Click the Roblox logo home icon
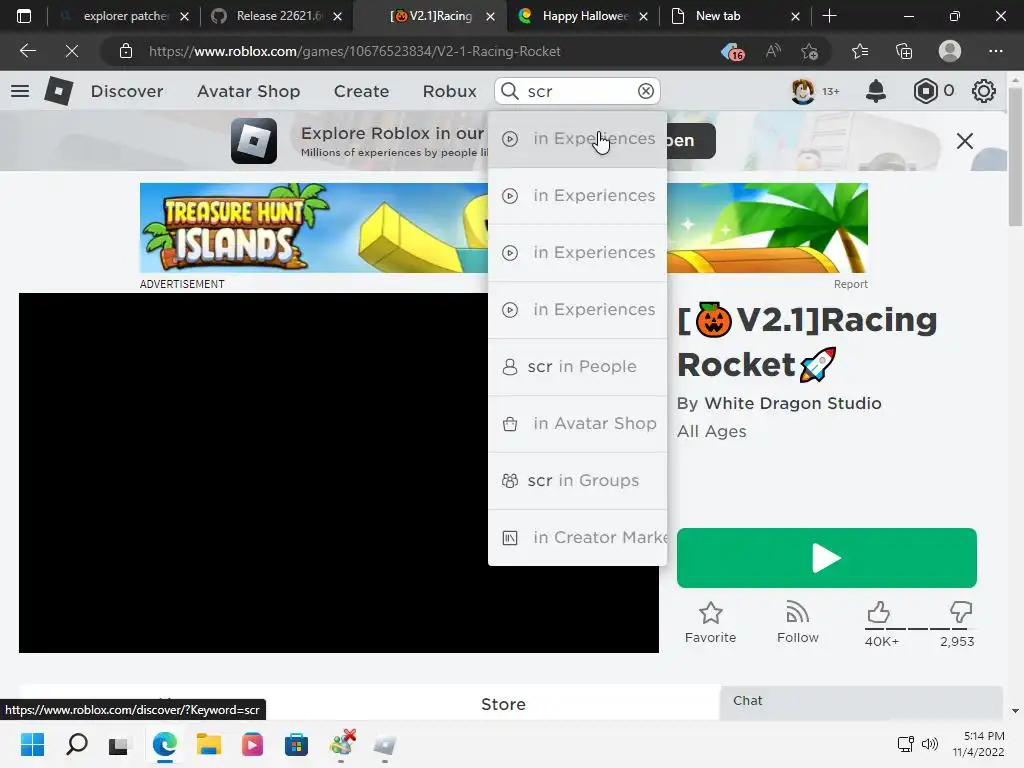The width and height of the screenshot is (1024, 768). pyautogui.click(x=59, y=91)
